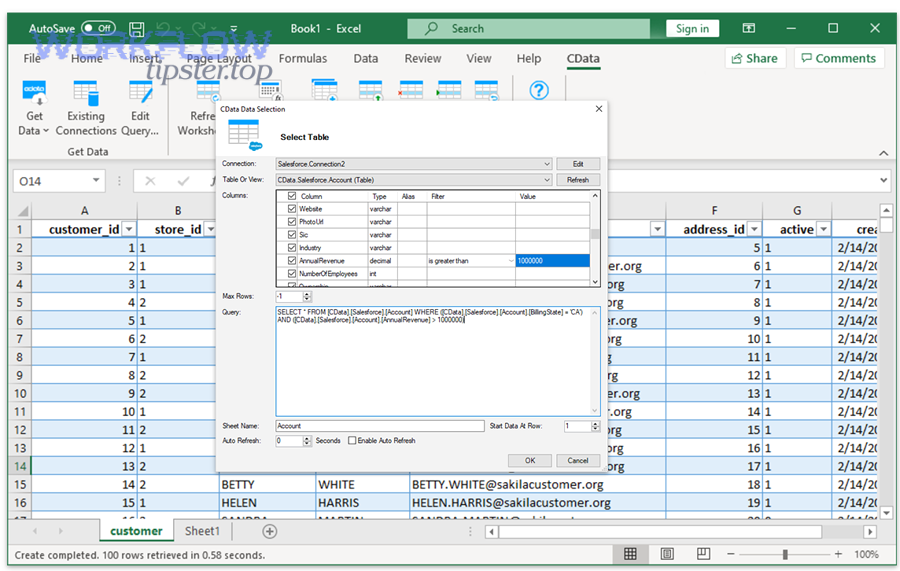The image size is (900, 571).
Task: Check the Enable Auto Refresh checkbox
Action: [352, 440]
